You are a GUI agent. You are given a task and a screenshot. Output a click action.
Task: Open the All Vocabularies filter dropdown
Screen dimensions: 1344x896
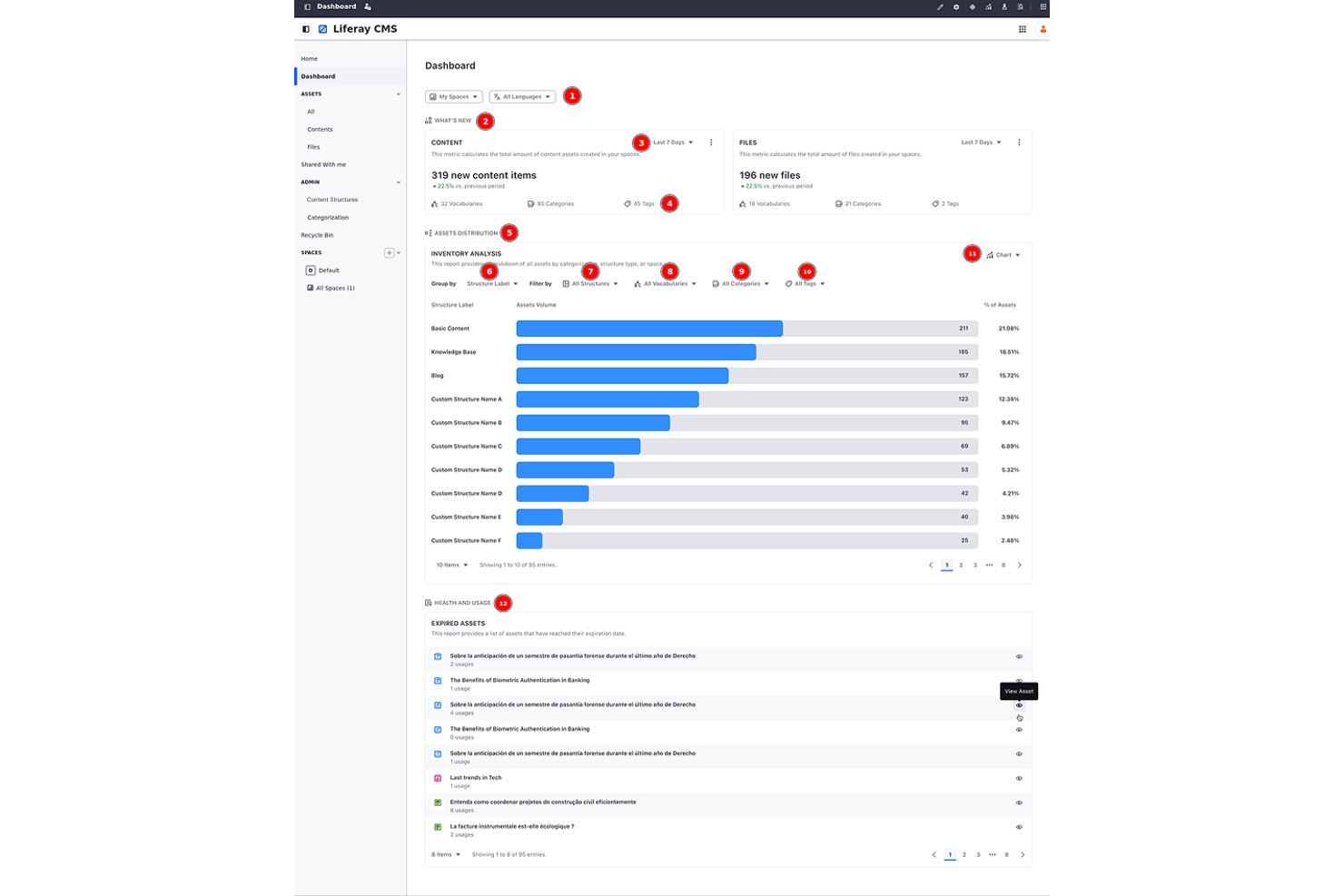pyautogui.click(x=666, y=284)
